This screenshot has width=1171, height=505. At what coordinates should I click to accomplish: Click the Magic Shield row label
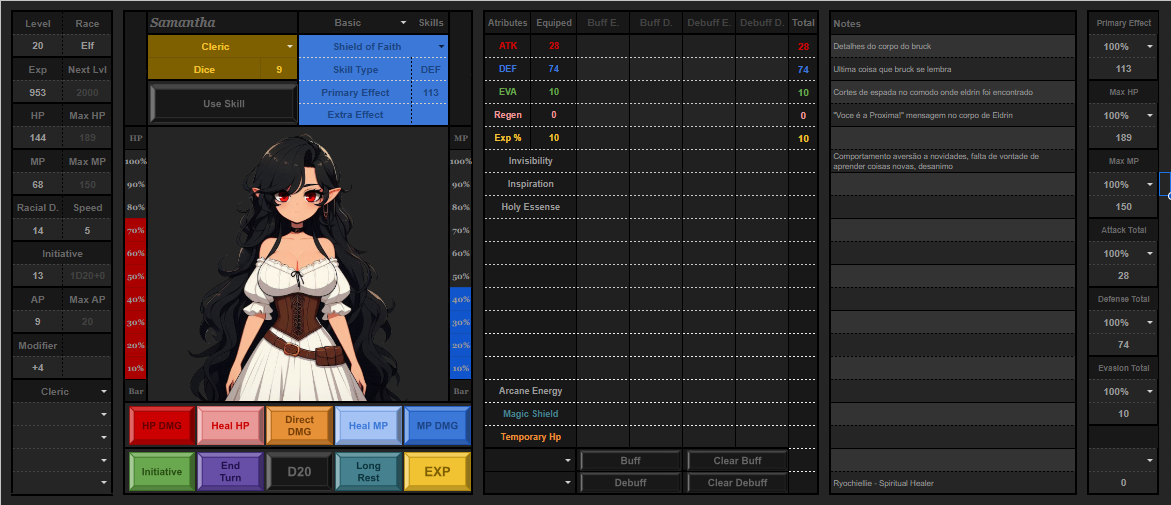pyautogui.click(x=530, y=414)
